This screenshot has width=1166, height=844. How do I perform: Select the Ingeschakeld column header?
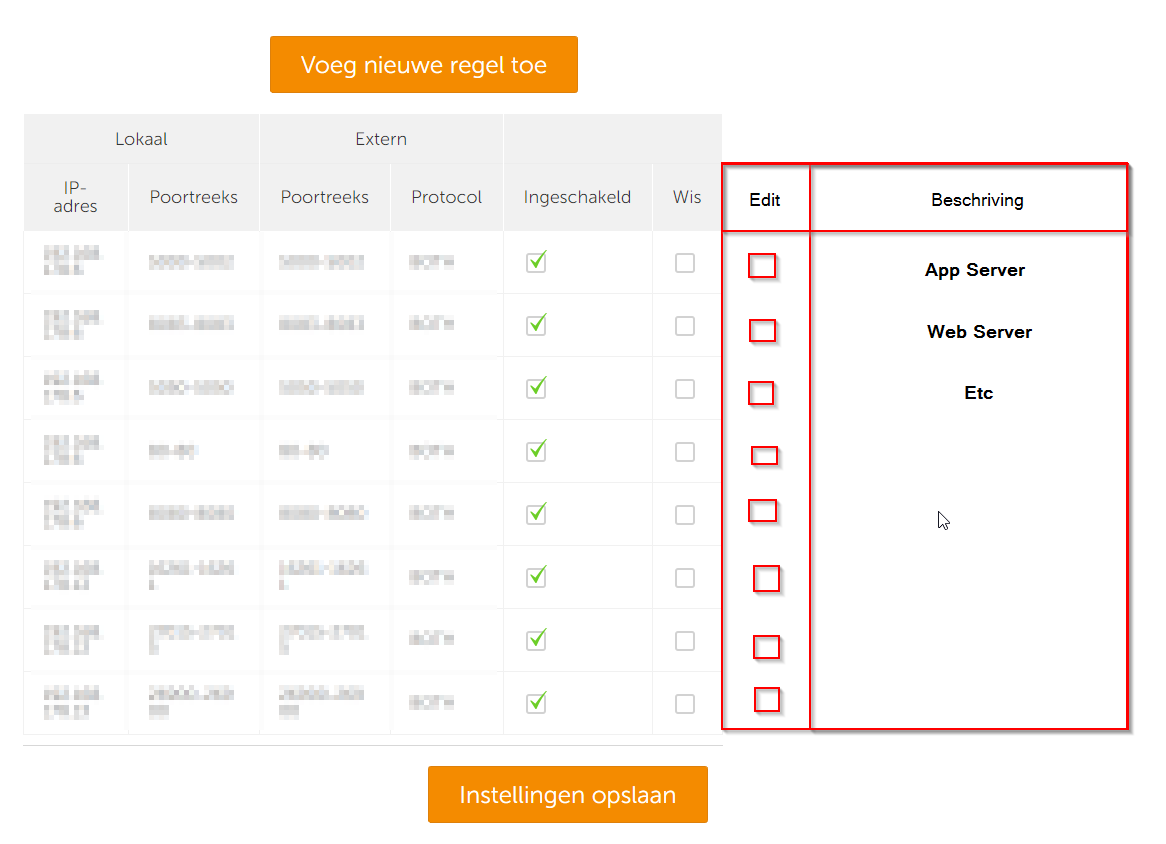pyautogui.click(x=577, y=197)
